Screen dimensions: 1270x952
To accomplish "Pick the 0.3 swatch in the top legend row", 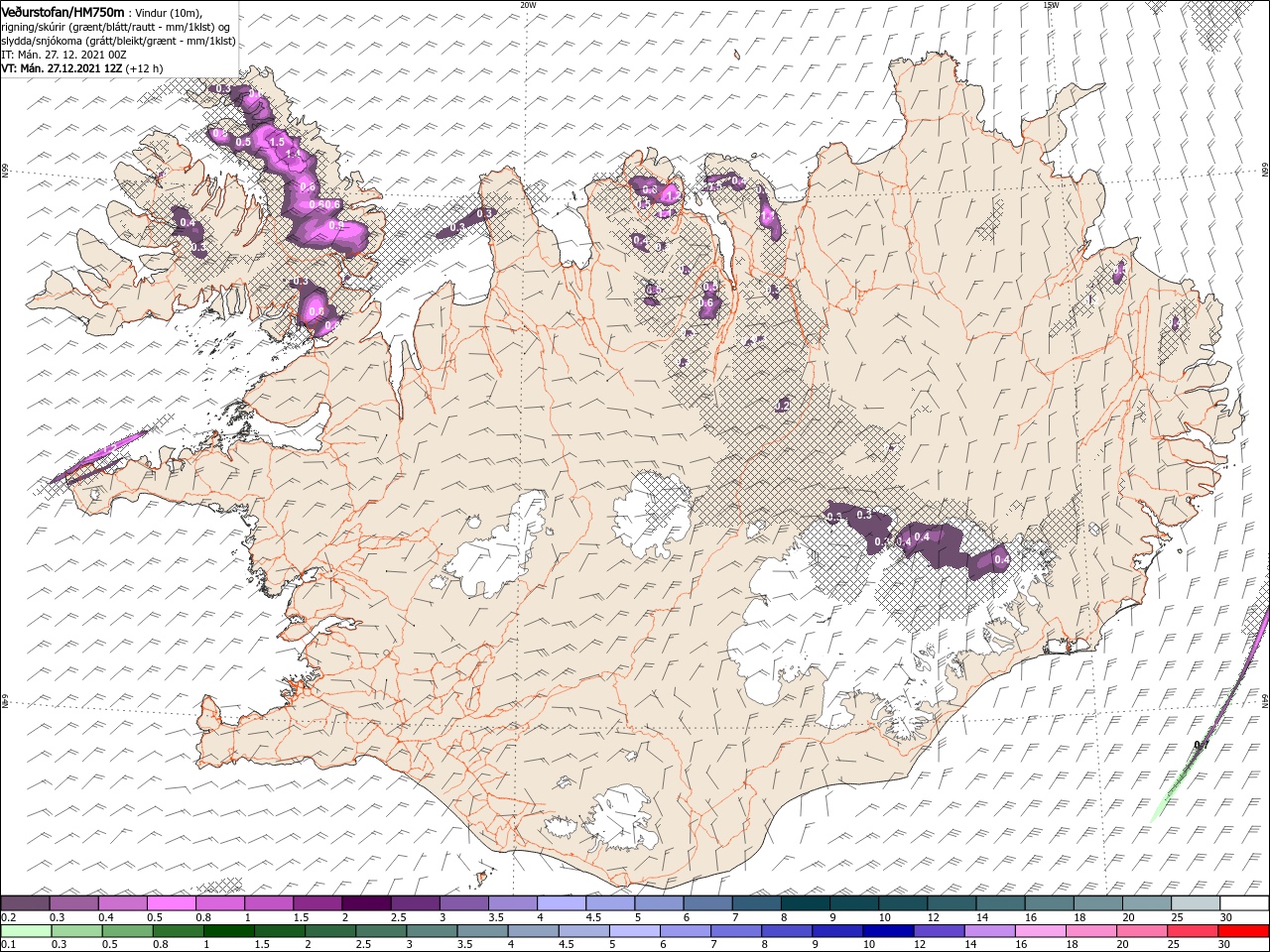I will pyautogui.click(x=74, y=903).
